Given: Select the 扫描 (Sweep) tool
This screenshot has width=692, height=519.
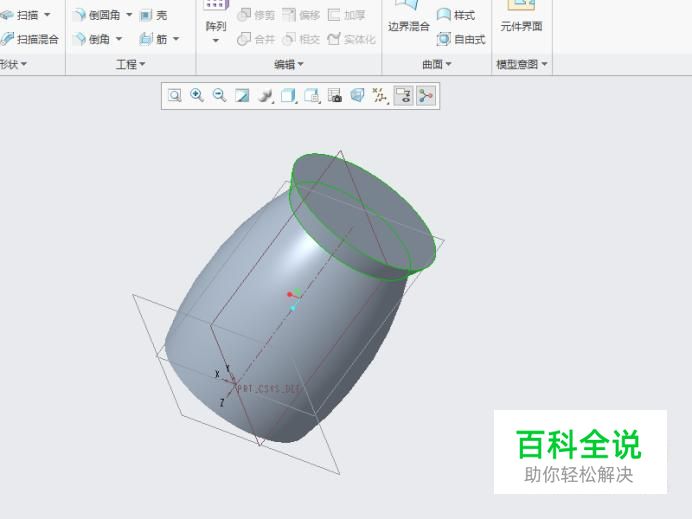Looking at the screenshot, I should click(20, 15).
